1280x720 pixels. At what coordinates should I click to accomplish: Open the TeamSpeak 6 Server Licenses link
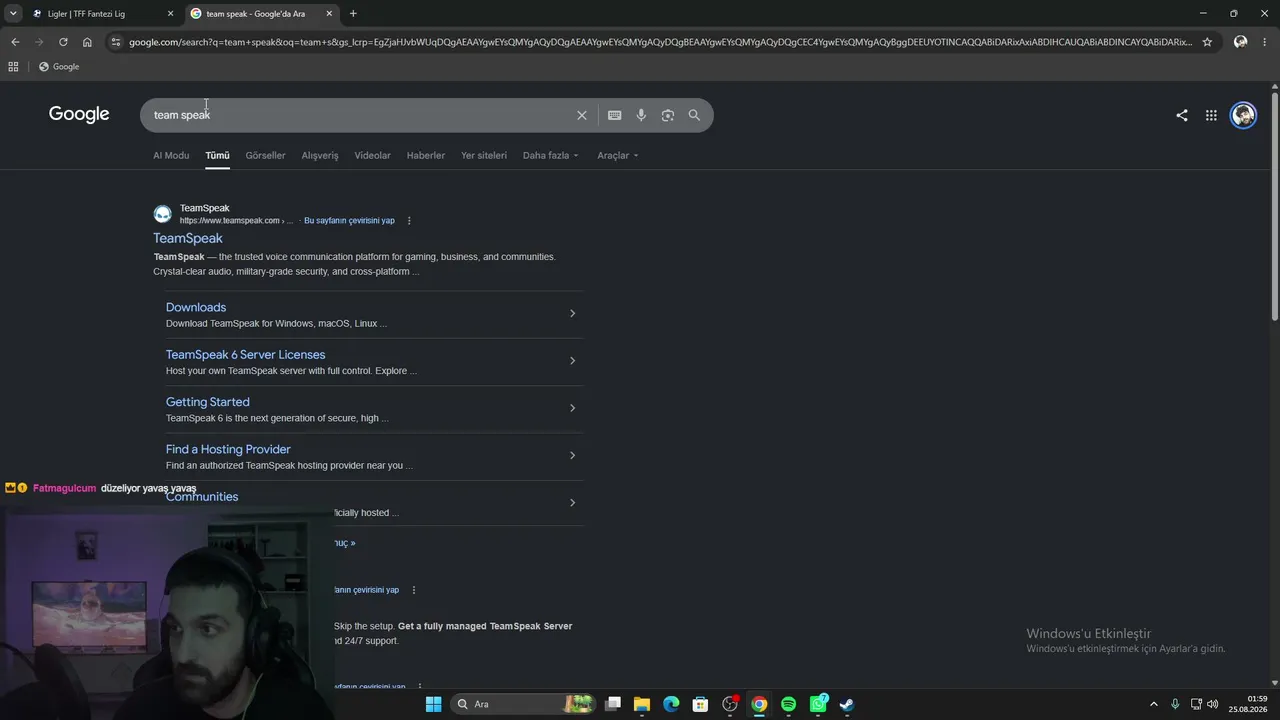(x=245, y=355)
